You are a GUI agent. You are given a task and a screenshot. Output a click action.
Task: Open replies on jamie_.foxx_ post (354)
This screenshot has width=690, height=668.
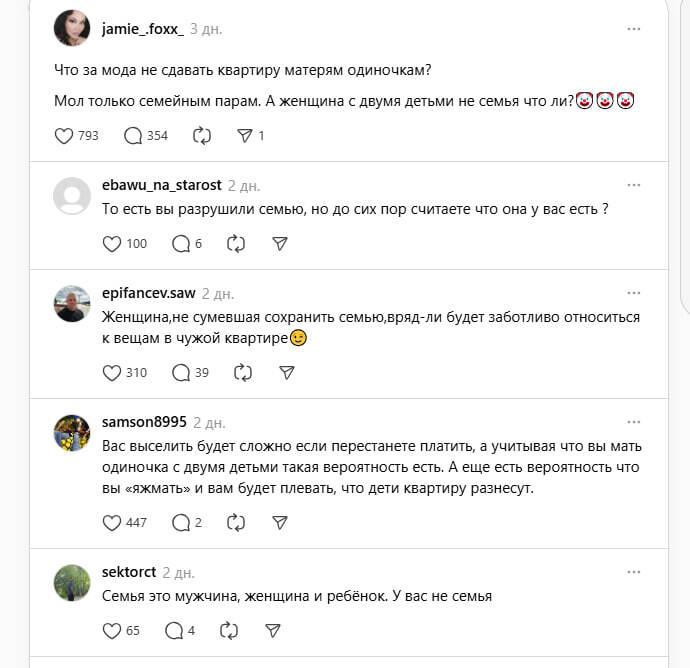click(133, 135)
